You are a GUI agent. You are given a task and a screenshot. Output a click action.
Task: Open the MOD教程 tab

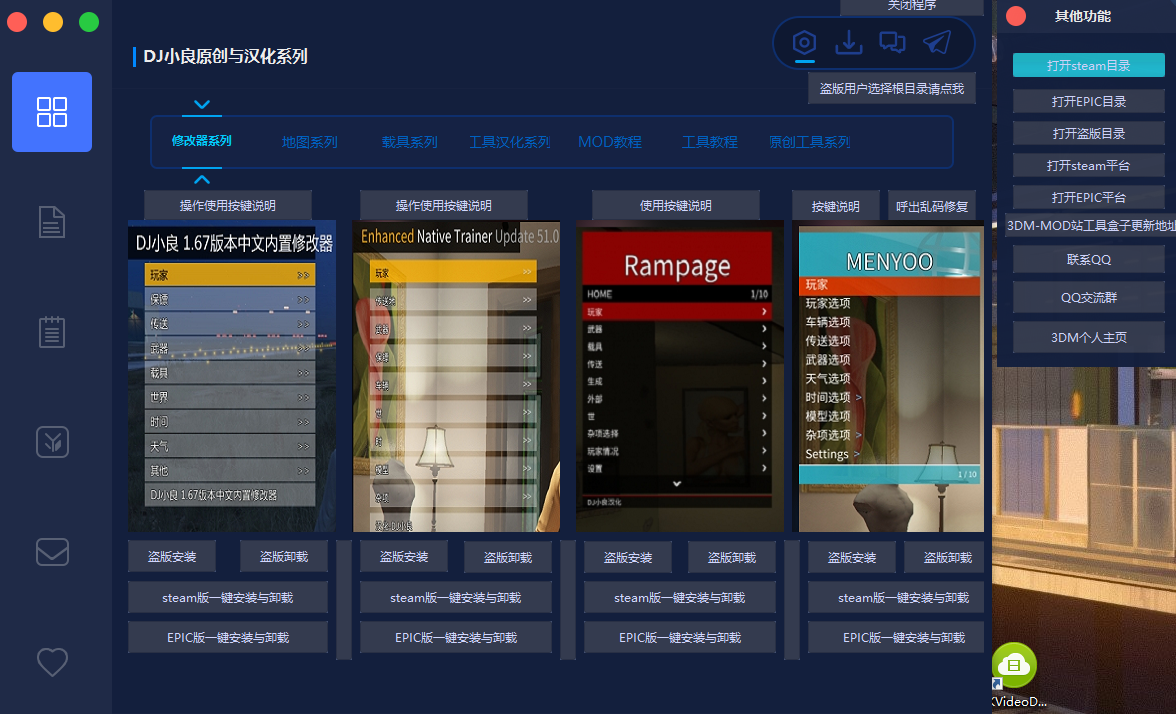tap(610, 142)
